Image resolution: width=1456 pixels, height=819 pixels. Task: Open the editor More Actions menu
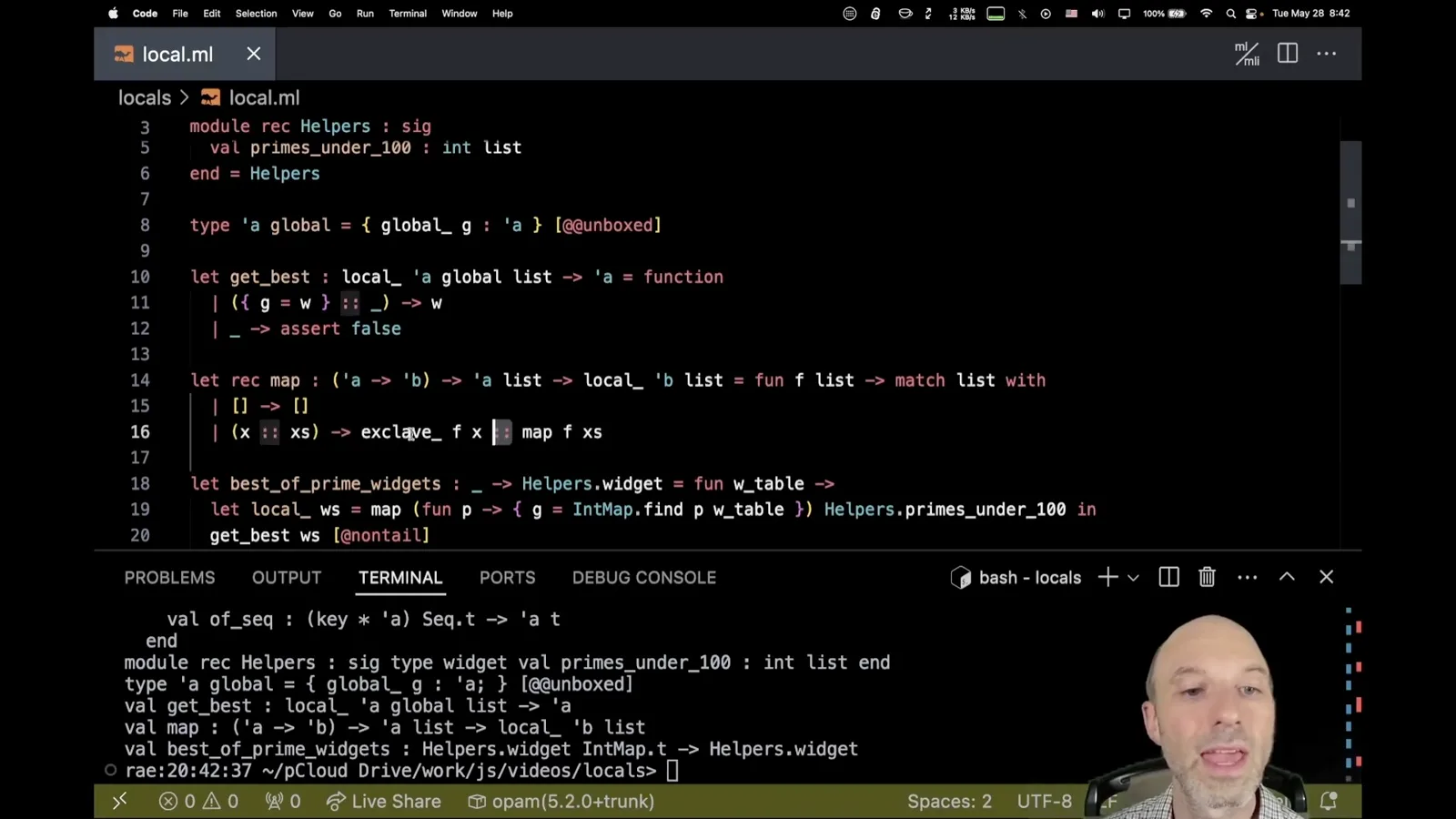1327,54
